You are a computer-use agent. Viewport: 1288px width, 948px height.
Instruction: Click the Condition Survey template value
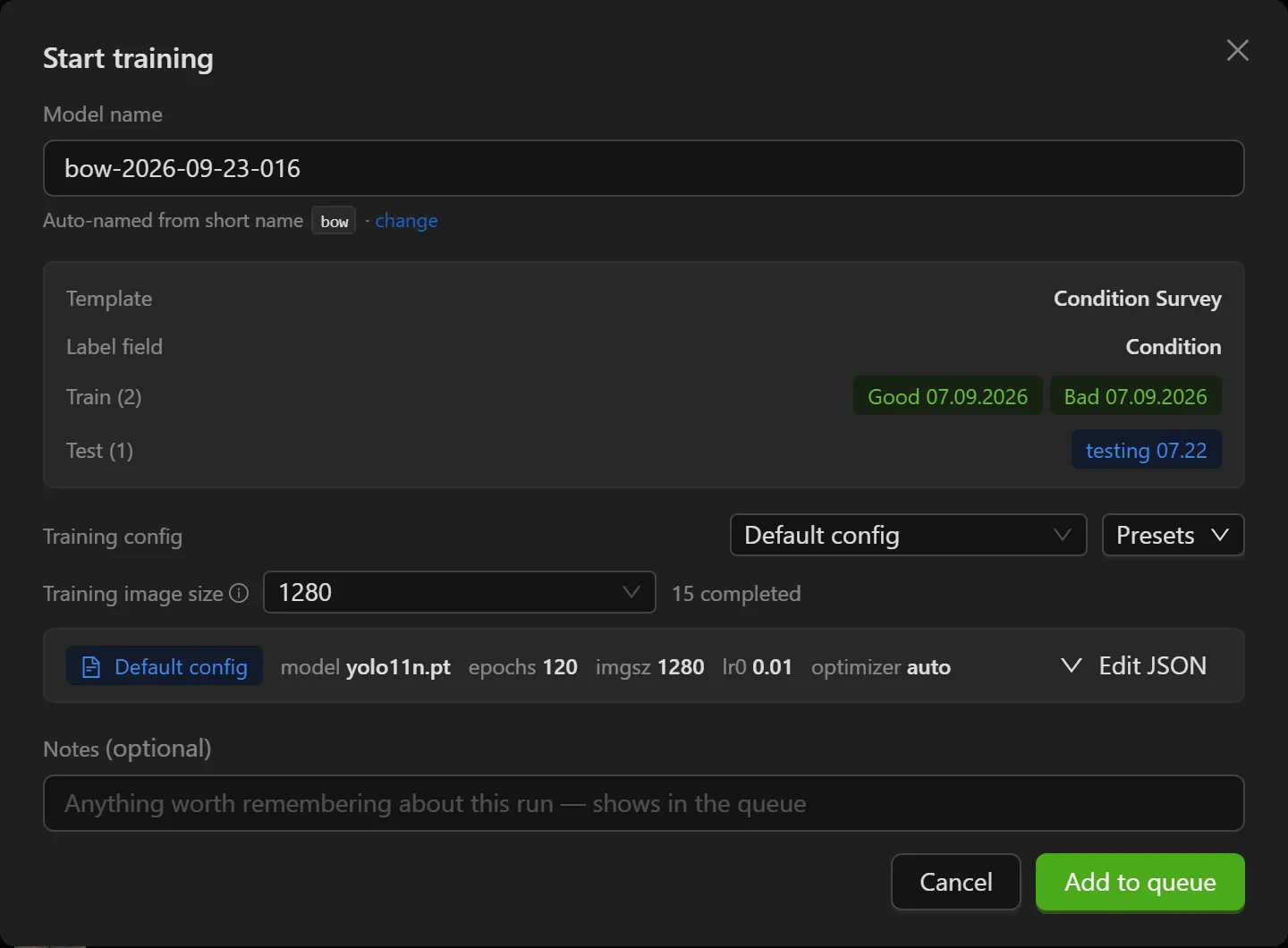(x=1137, y=299)
